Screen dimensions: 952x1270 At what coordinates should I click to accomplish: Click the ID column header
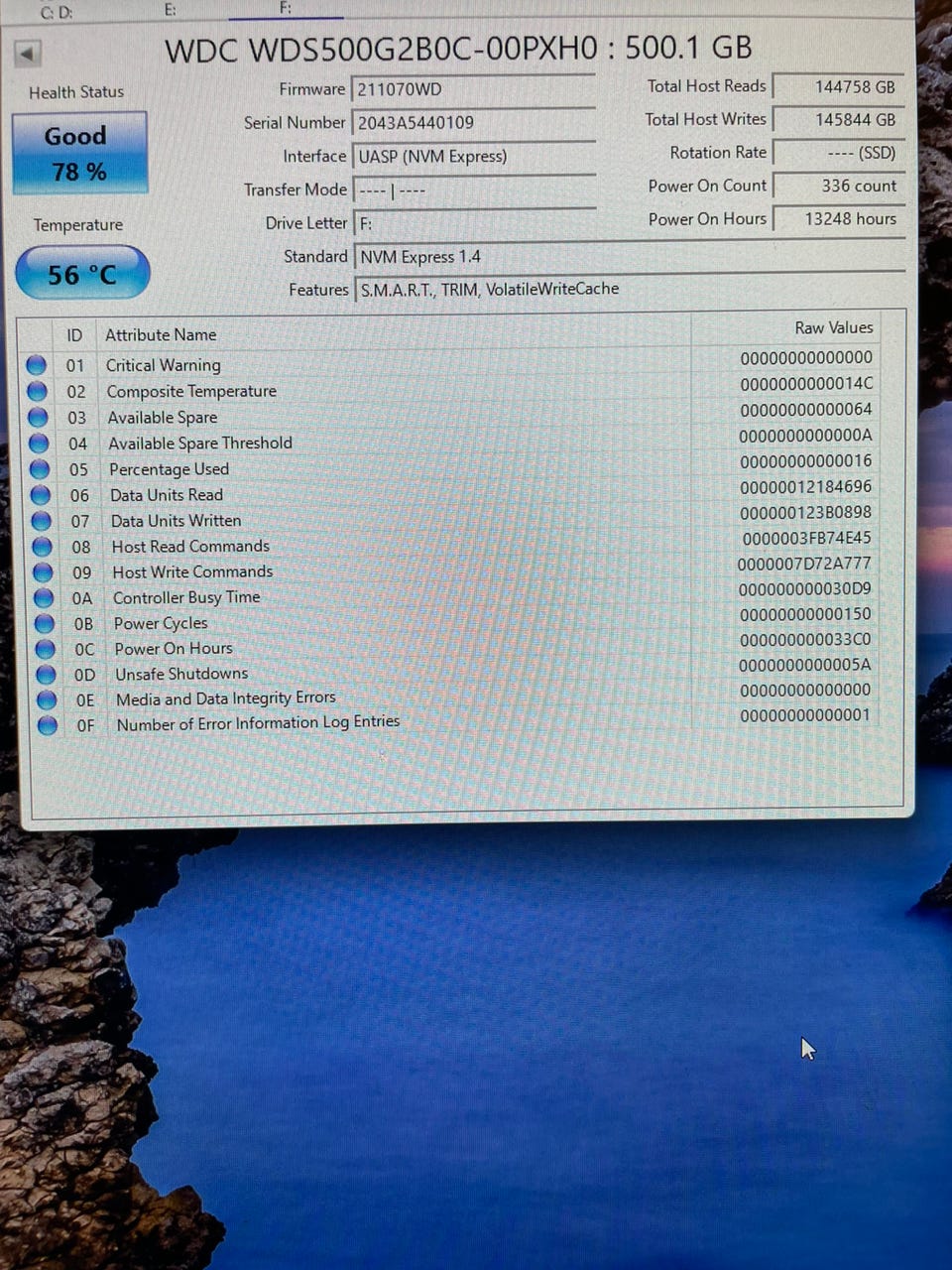(74, 335)
